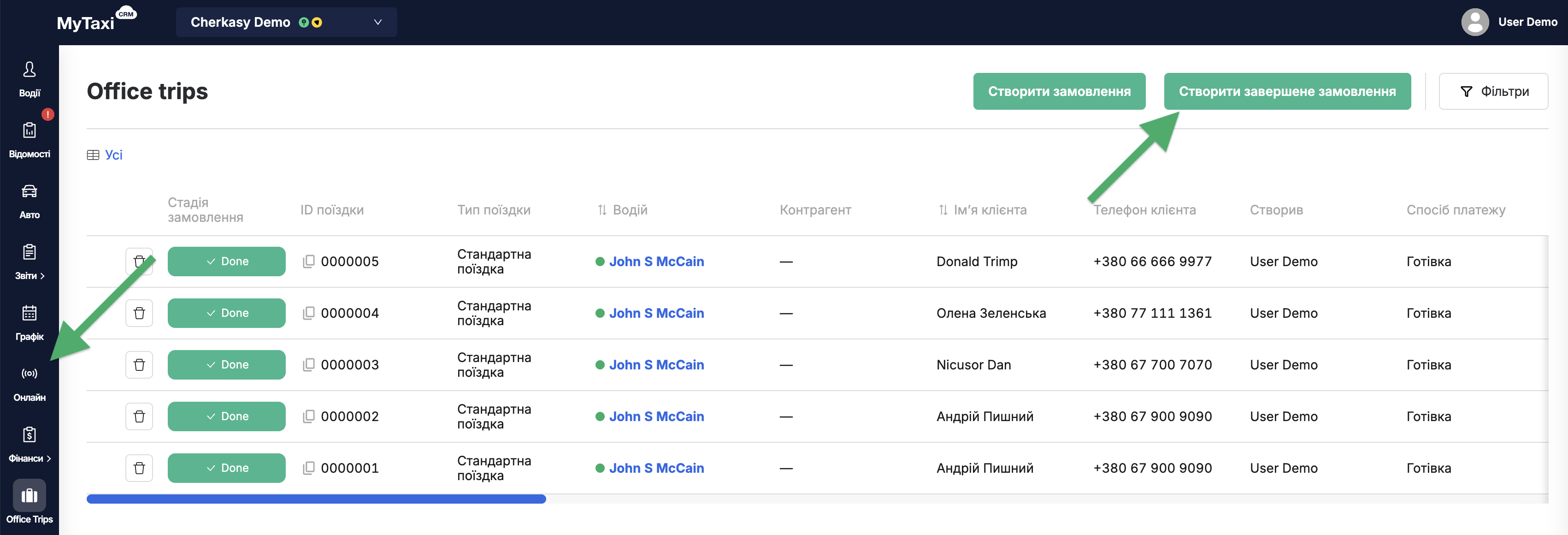1568x535 pixels.
Task: Click Готівка payment in trip 0000003
Action: coord(1429,365)
